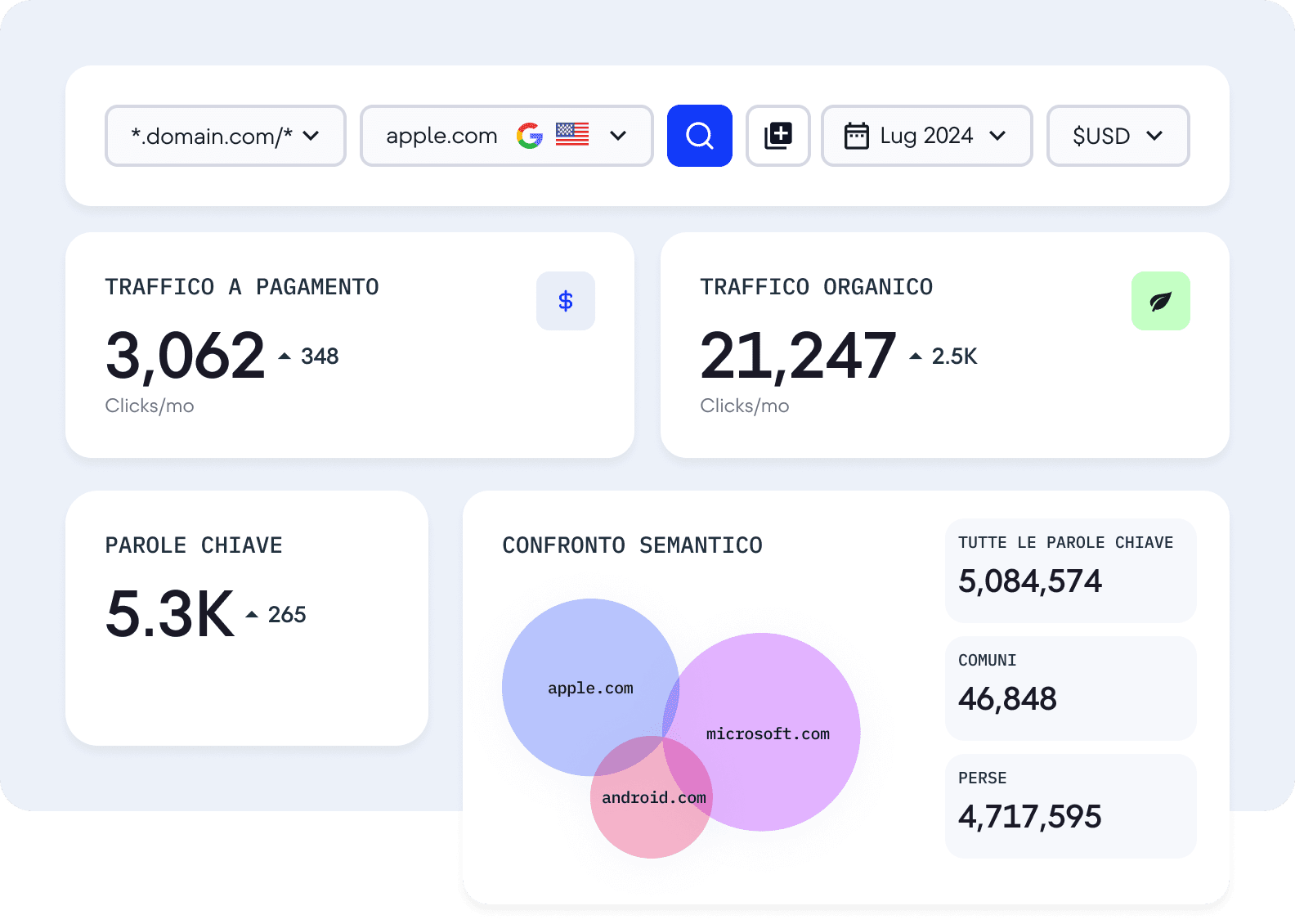
Task: Open the Comuni 46,848 card
Action: [x=1071, y=689]
